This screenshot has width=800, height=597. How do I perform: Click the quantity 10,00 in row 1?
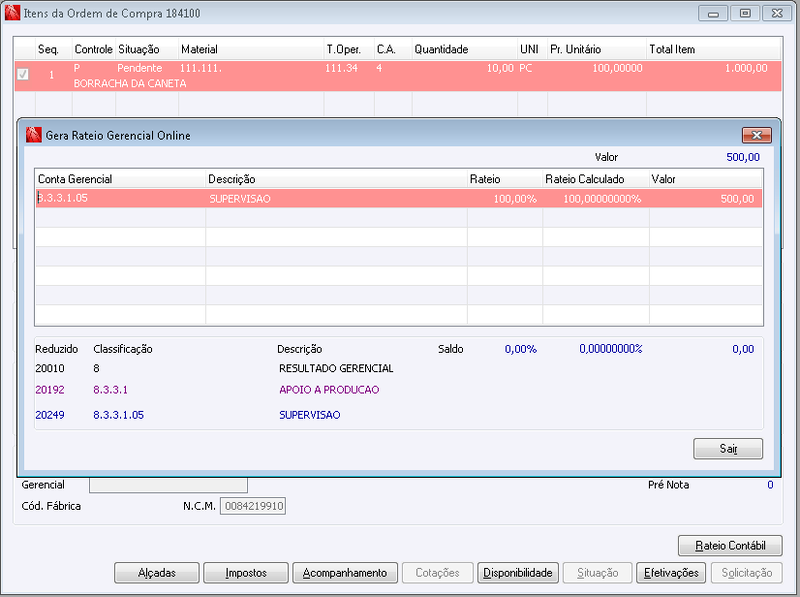click(x=500, y=68)
